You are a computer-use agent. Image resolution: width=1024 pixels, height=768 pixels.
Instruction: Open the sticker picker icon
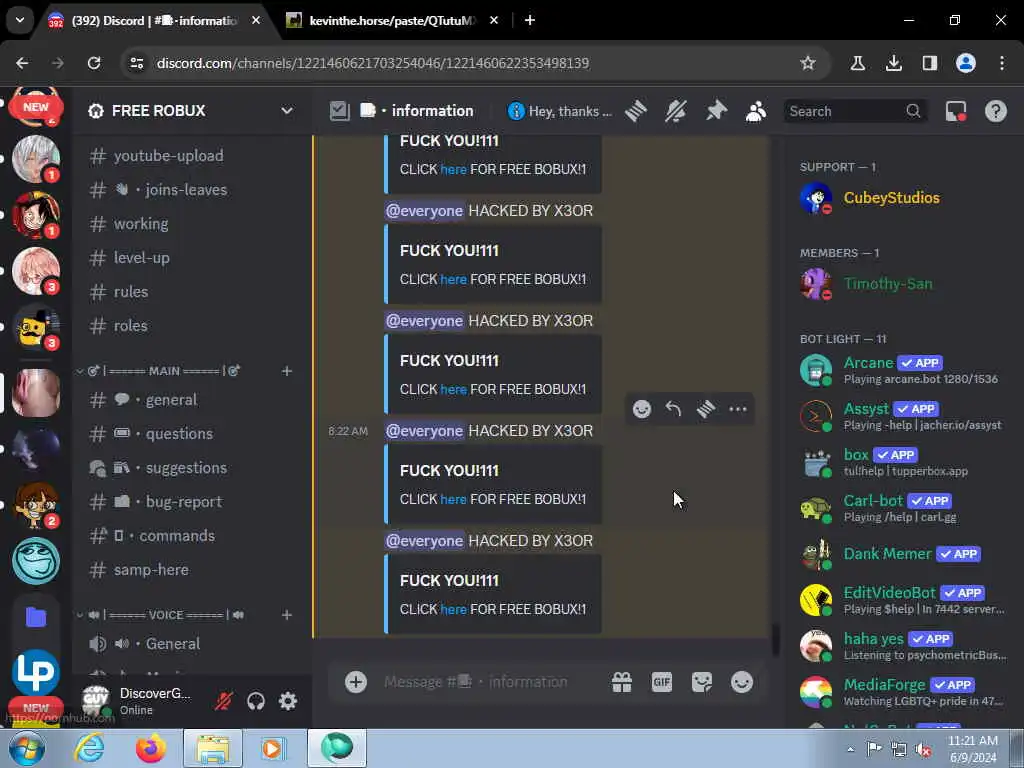click(702, 682)
